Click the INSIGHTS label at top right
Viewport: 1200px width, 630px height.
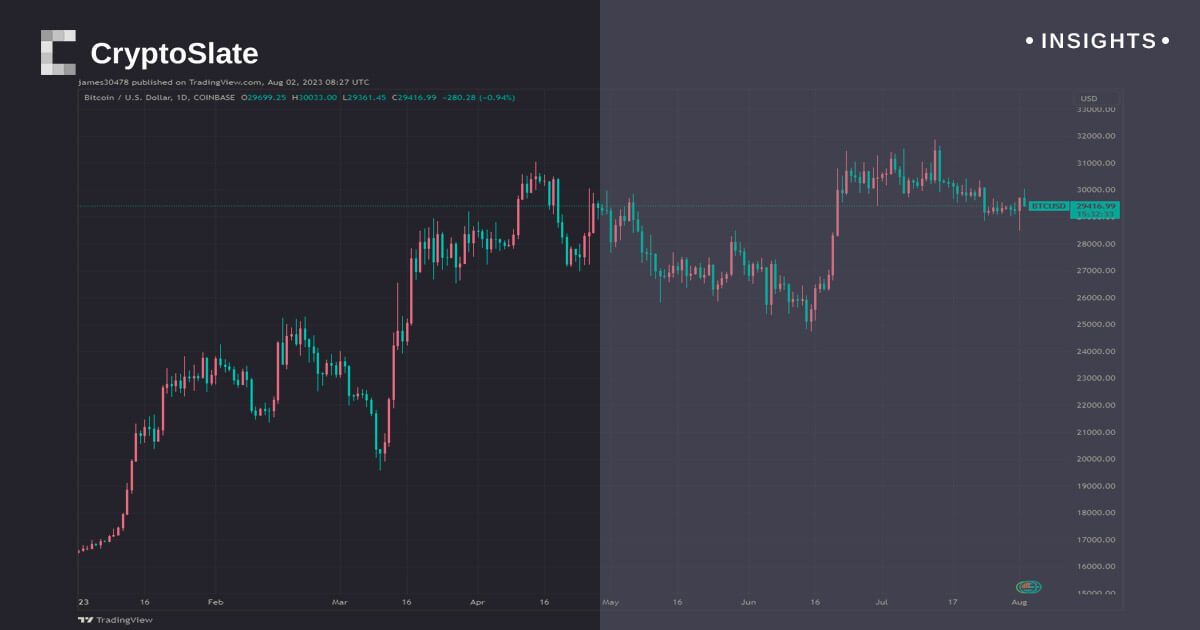[x=1098, y=41]
